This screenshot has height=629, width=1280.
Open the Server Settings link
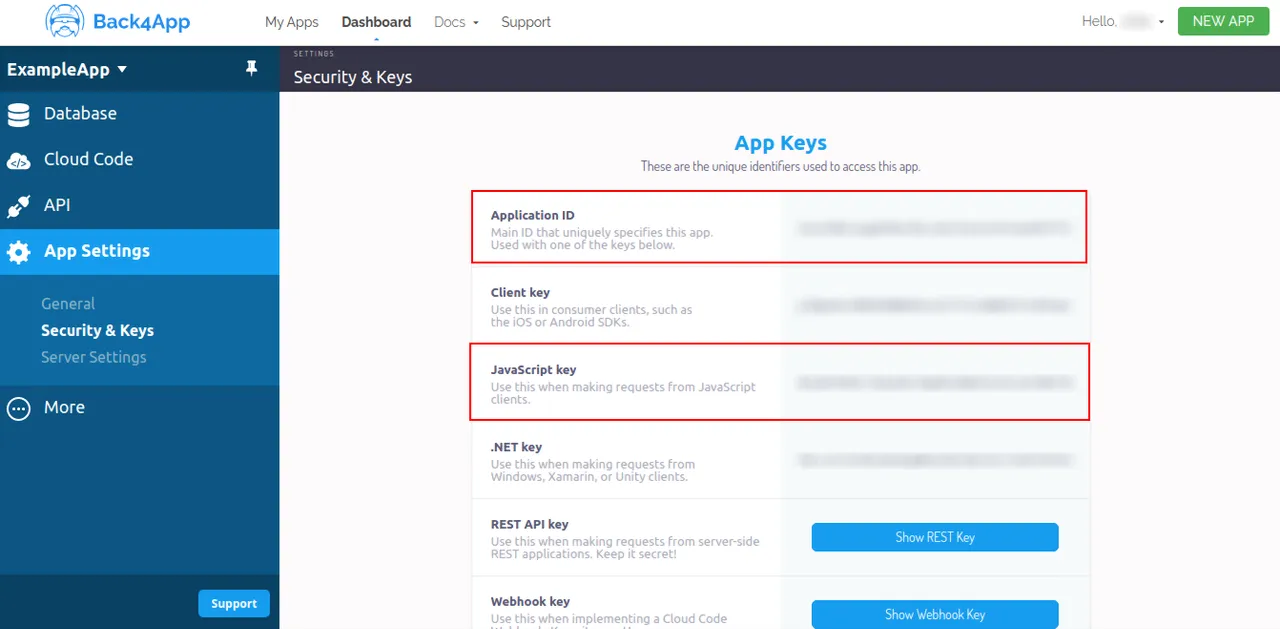(93, 357)
